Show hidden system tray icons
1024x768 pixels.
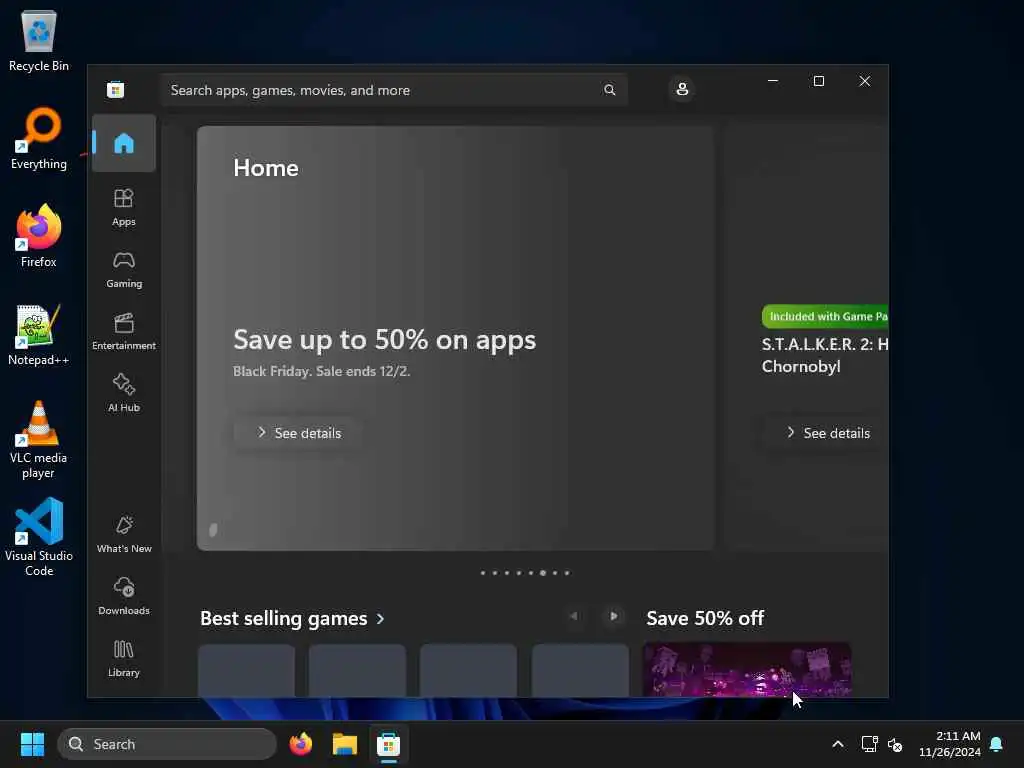pos(838,744)
